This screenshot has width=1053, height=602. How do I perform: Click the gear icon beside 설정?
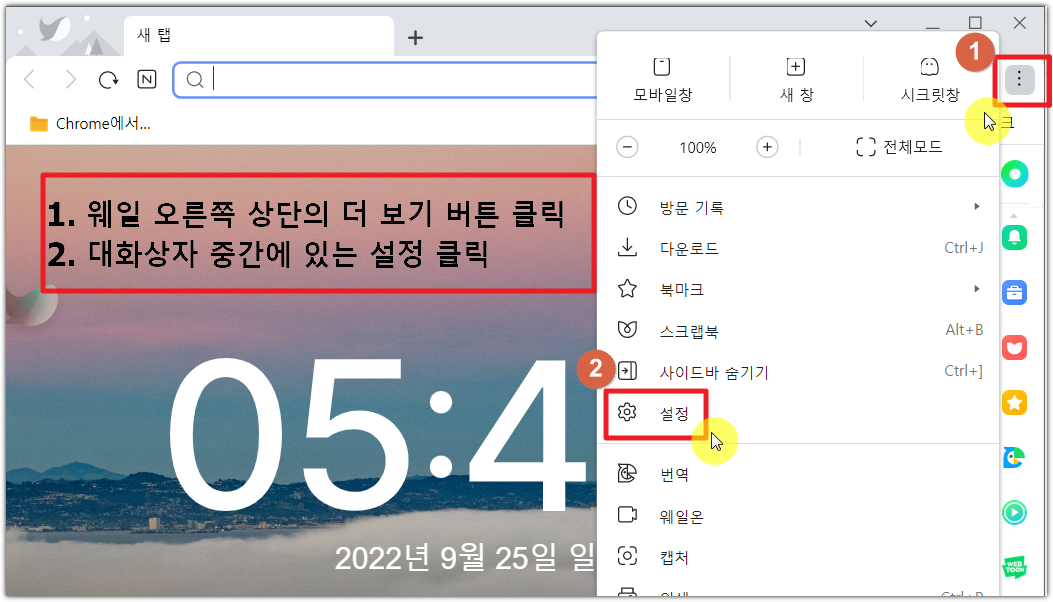pos(627,412)
